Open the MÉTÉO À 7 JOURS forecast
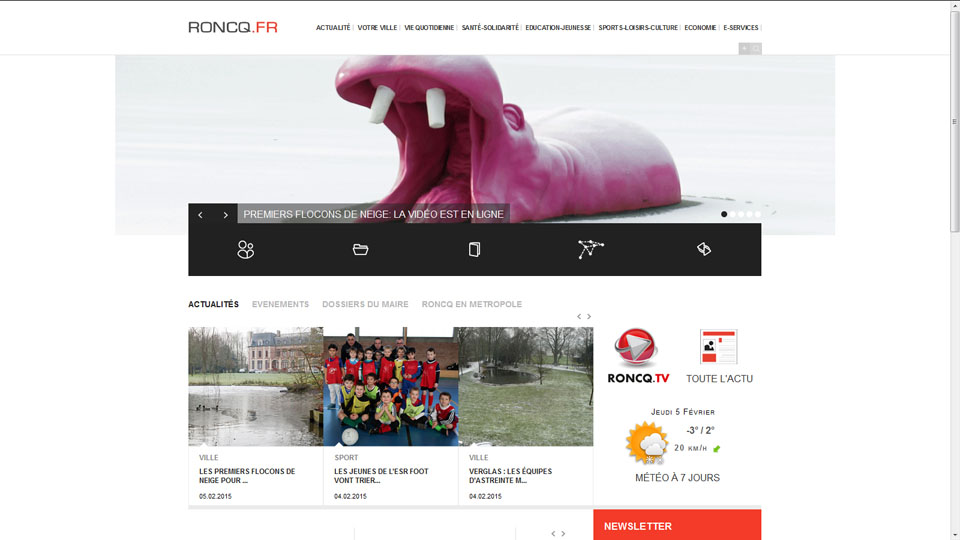This screenshot has height=540, width=960. [677, 478]
